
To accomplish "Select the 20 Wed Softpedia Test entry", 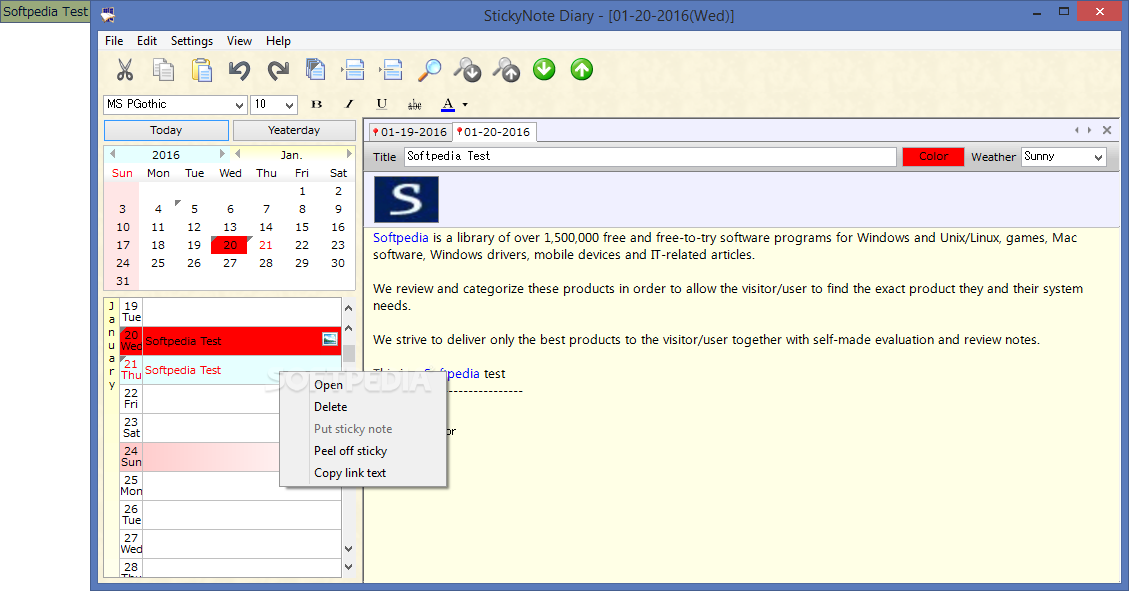I will pos(230,341).
